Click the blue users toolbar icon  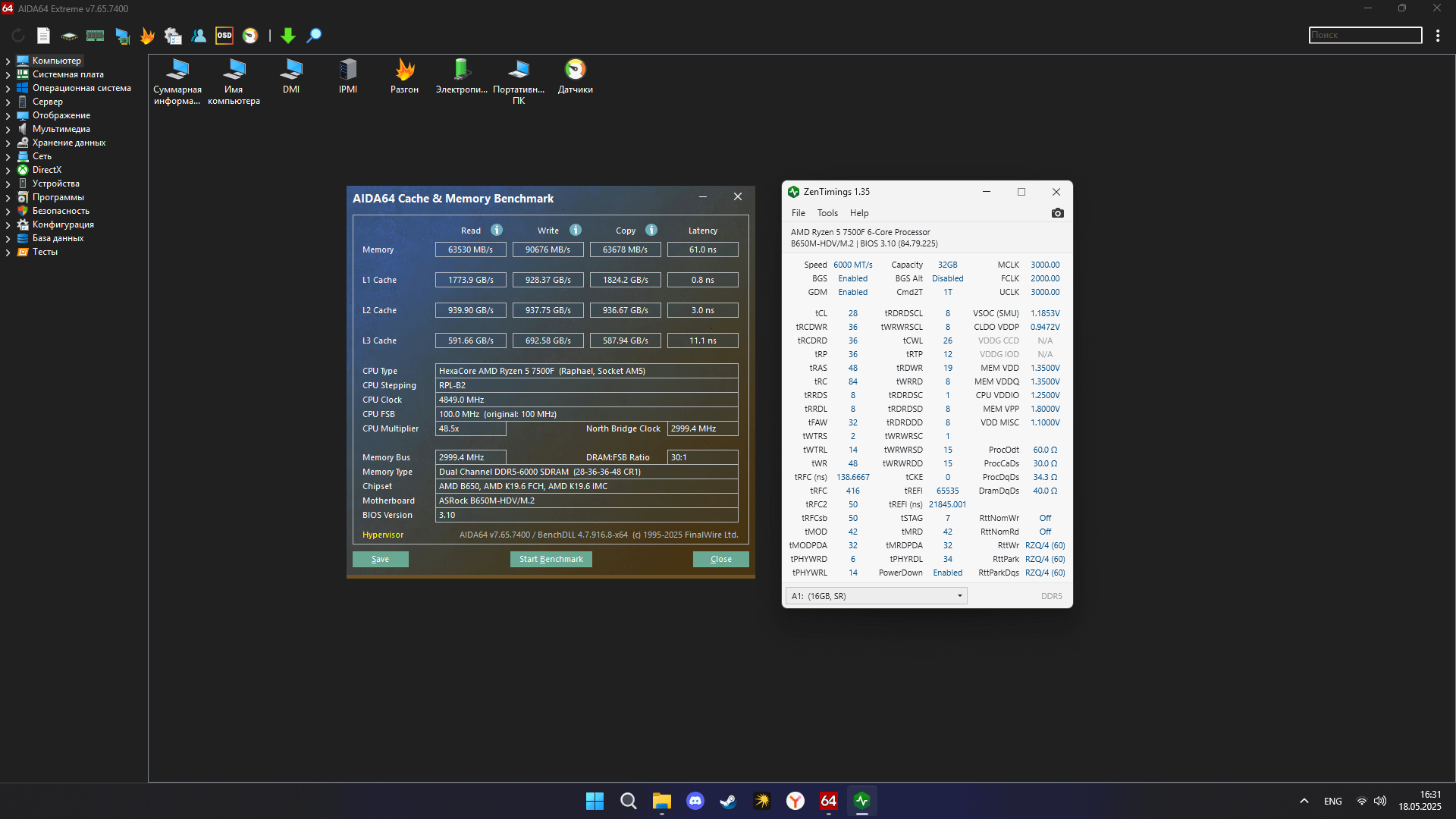coord(199,36)
